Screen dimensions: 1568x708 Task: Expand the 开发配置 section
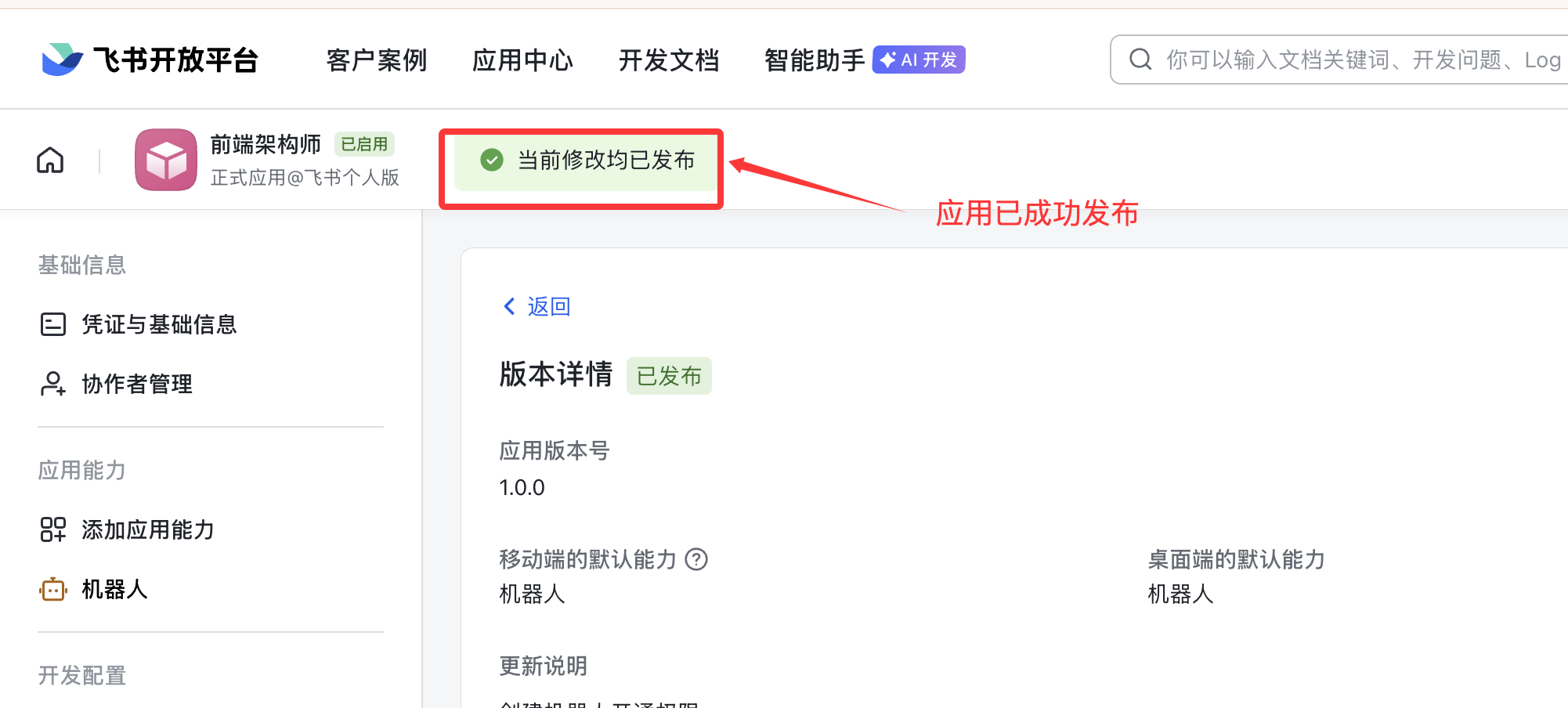click(x=81, y=675)
